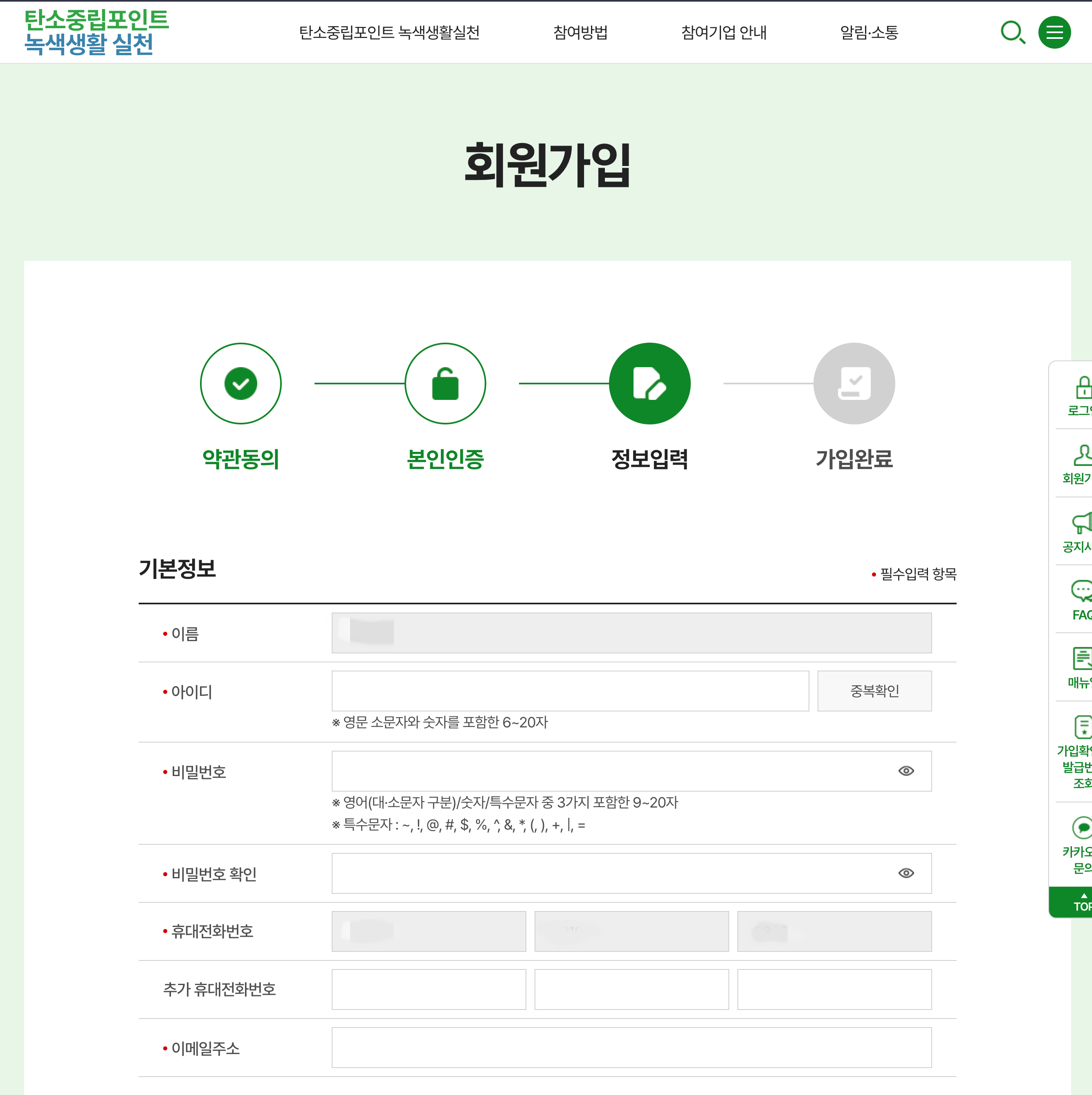Click hint 영문 소문자와 숫자를 포함한 6~20자
Image resolution: width=1092 pixels, height=1095 pixels.
(x=440, y=722)
